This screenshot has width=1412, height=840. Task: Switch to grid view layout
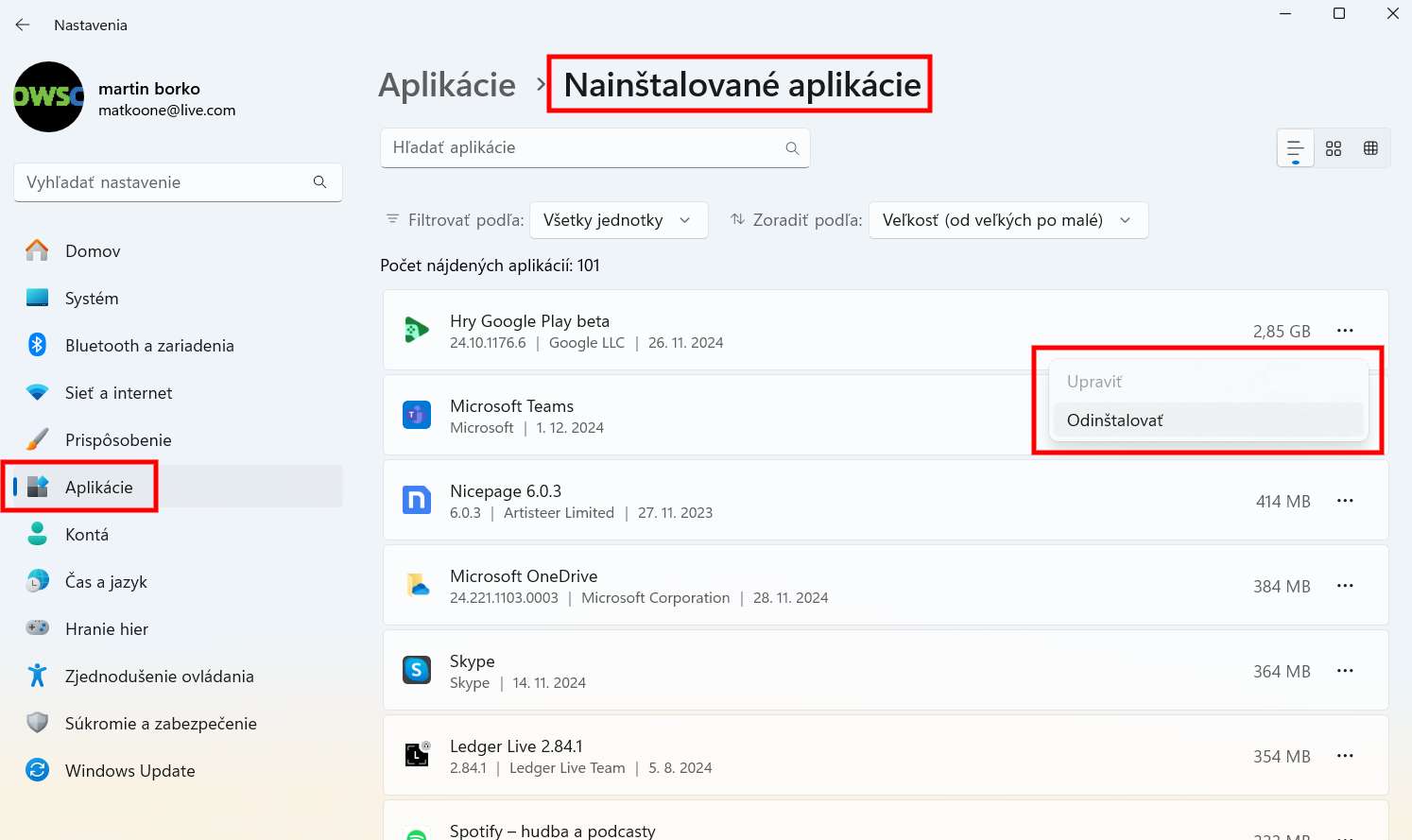(x=1334, y=148)
